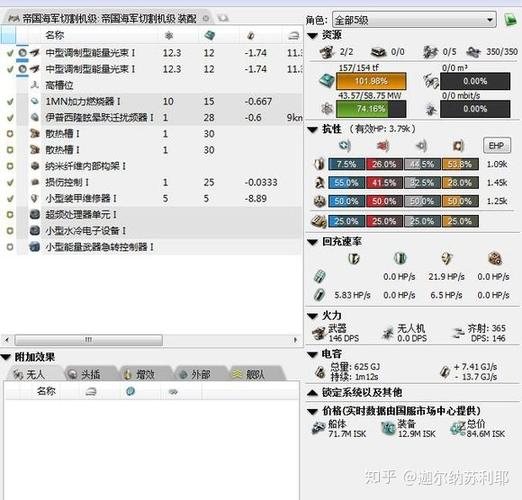Click the 名称 header in 附加效果 list
Screen dimensions: 522x500
click(x=46, y=391)
